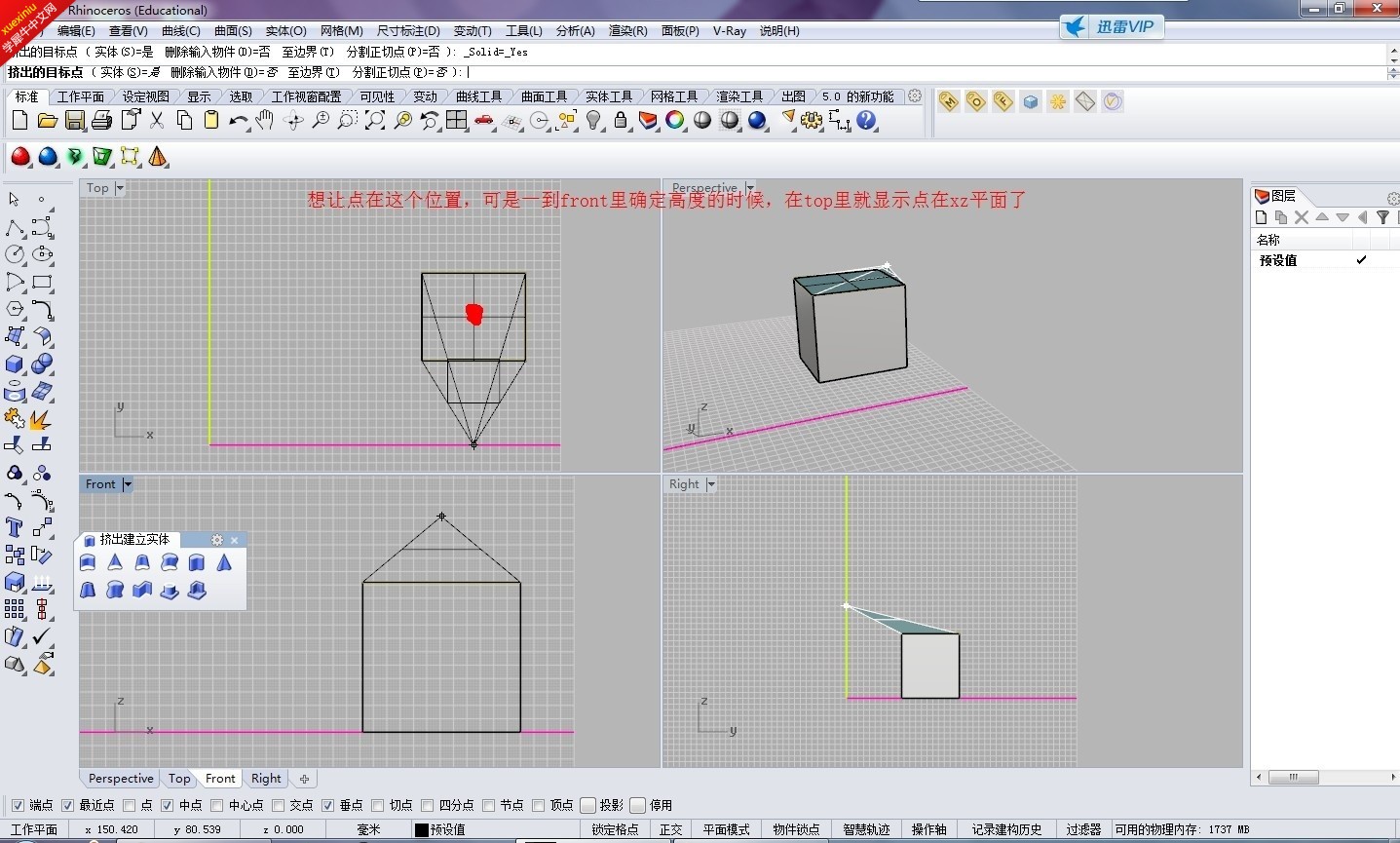Select the 预设值 layer row in layer panel
Image resolution: width=1400 pixels, height=843 pixels.
tap(1325, 260)
